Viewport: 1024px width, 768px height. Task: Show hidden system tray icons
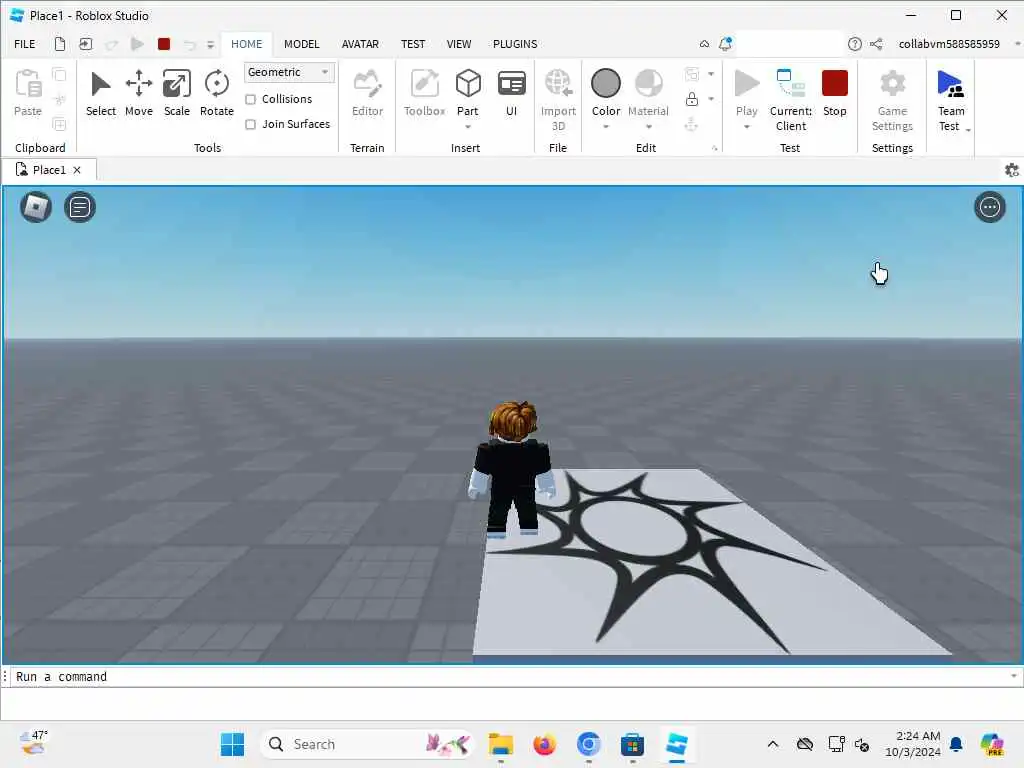tap(773, 744)
